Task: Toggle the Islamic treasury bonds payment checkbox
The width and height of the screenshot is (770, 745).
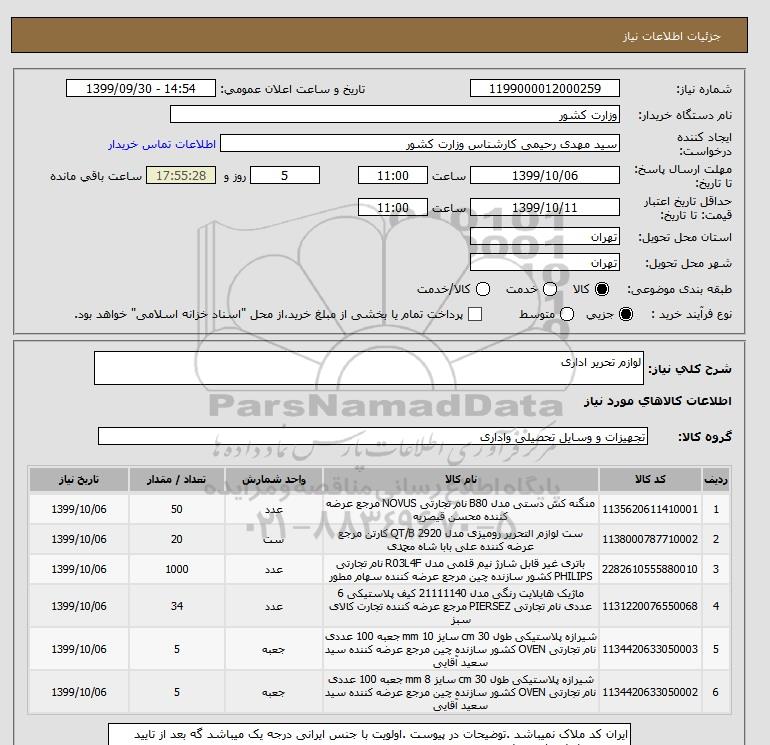Action: point(475,314)
